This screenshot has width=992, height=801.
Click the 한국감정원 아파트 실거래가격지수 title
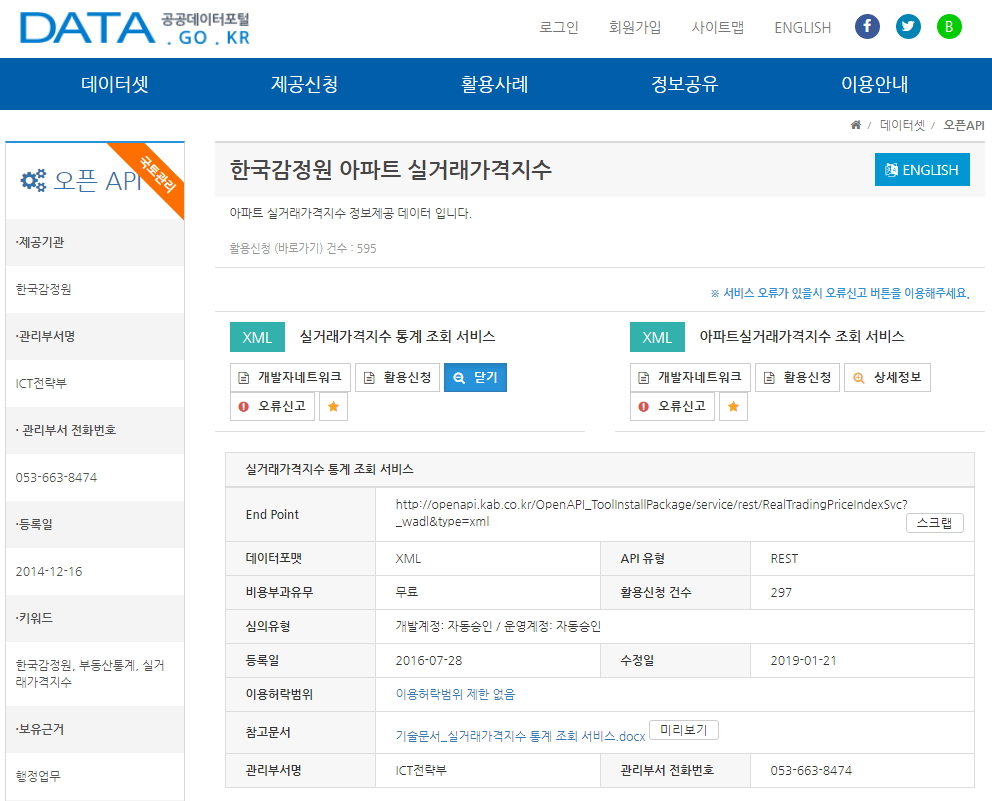tap(390, 169)
